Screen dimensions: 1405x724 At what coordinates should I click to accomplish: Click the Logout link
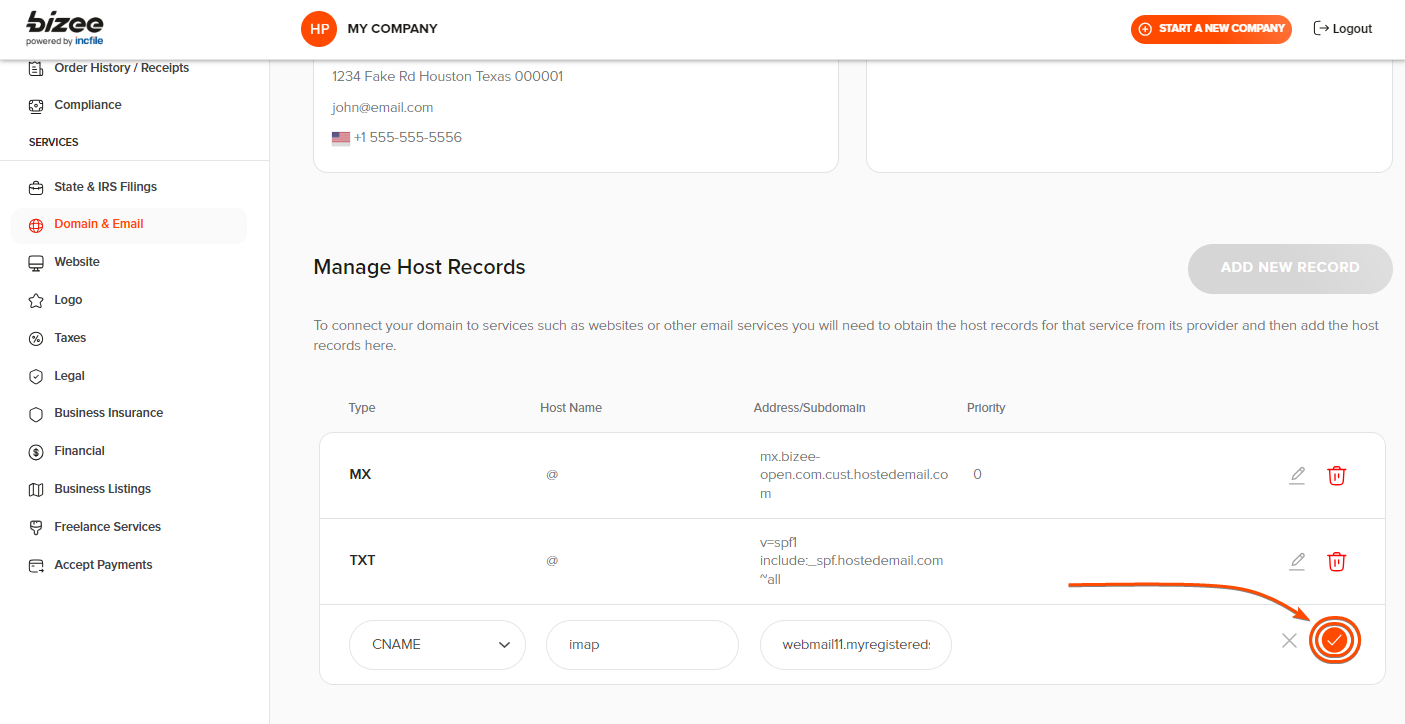tap(1342, 29)
